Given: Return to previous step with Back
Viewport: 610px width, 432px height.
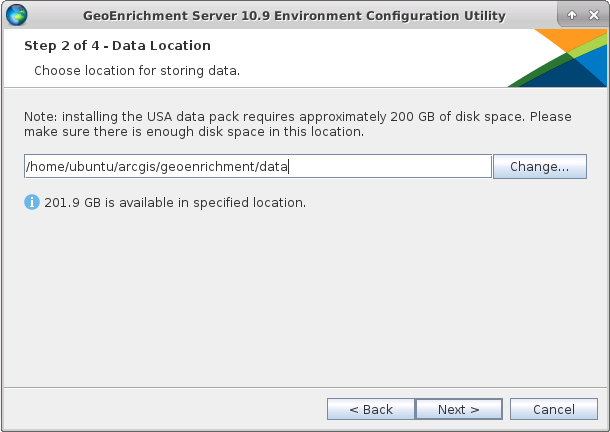Looking at the screenshot, I should [370, 409].
